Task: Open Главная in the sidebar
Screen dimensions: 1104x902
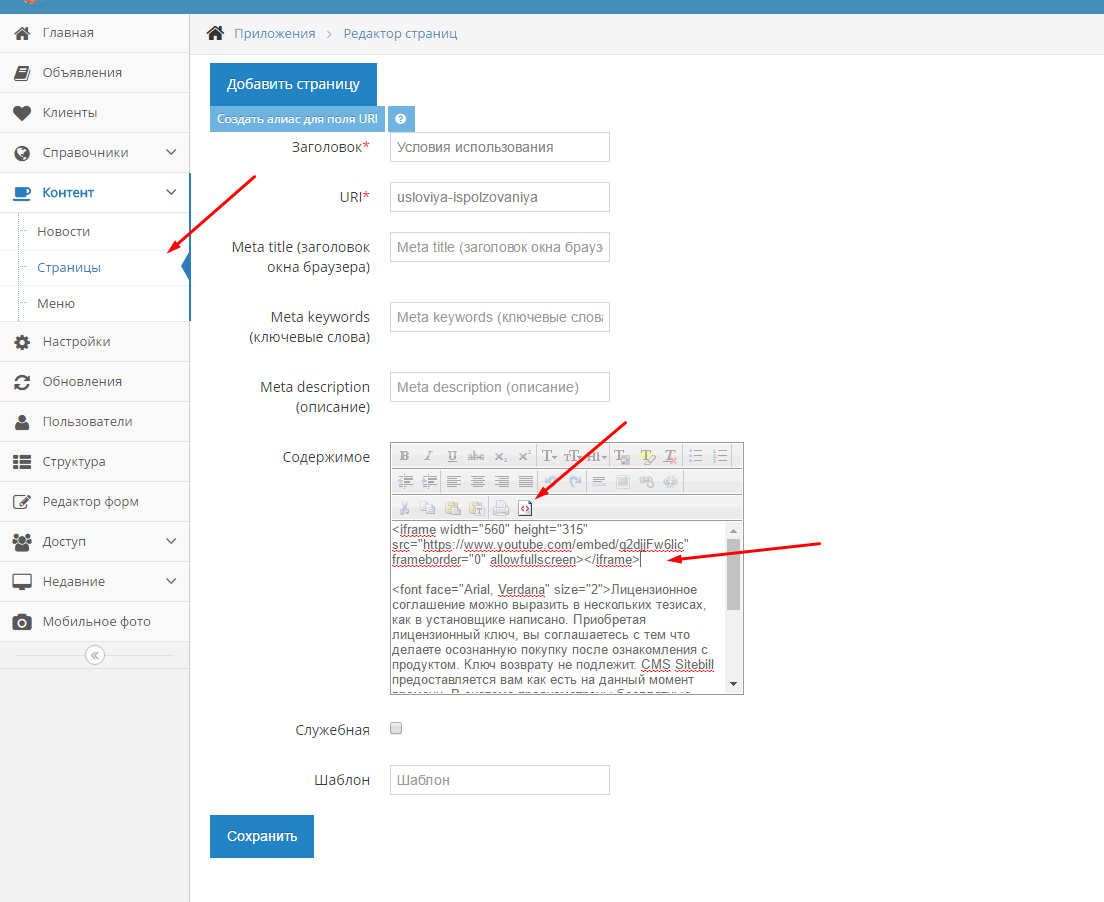Action: (94, 33)
